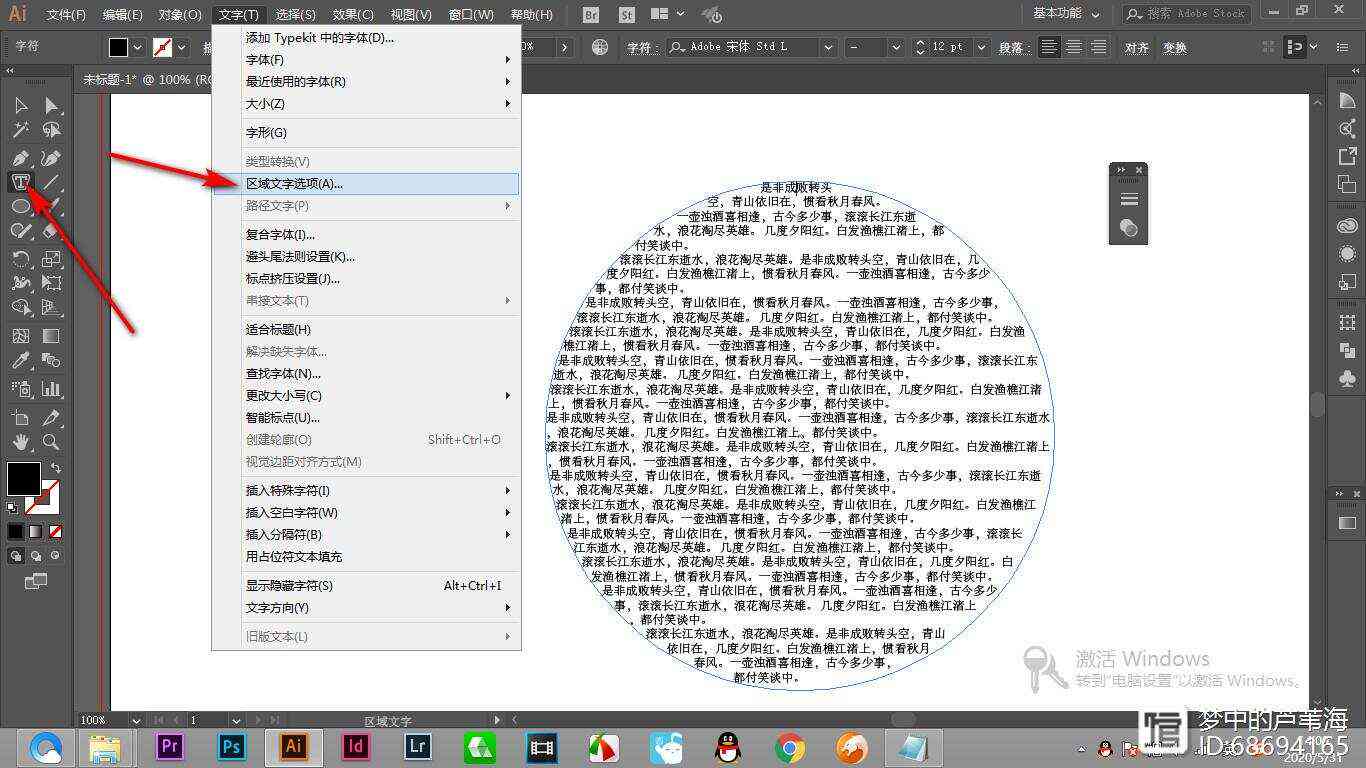Select the Type tool
The image size is (1366, 768).
tap(20, 182)
